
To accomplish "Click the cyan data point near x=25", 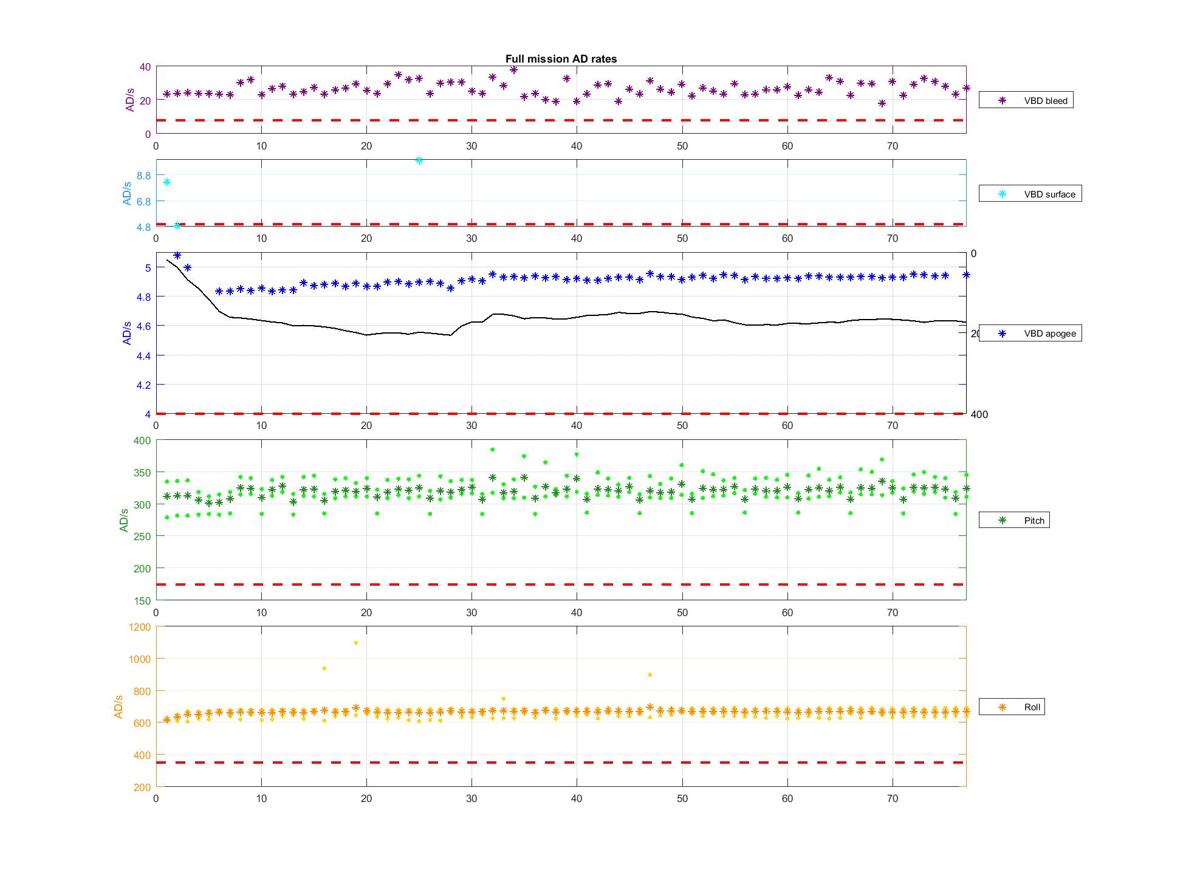I will 419,160.
